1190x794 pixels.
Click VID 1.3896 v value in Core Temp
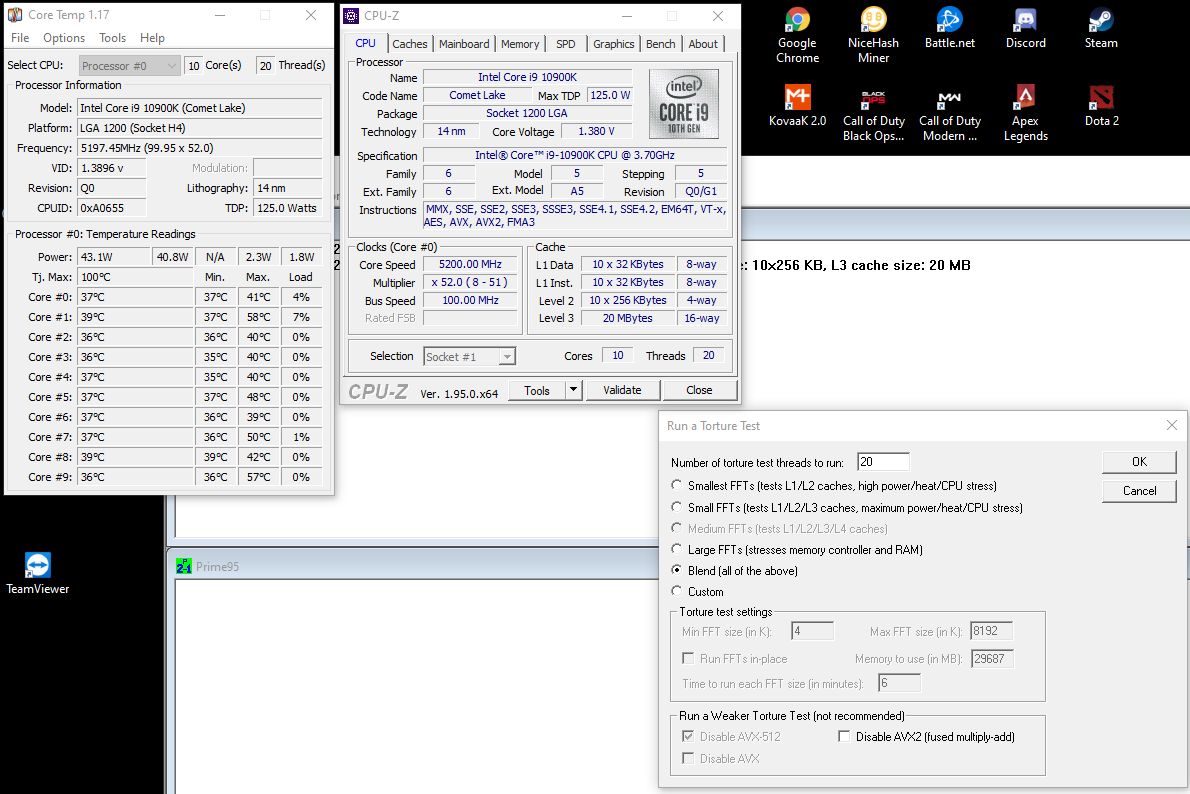pyautogui.click(x=112, y=168)
